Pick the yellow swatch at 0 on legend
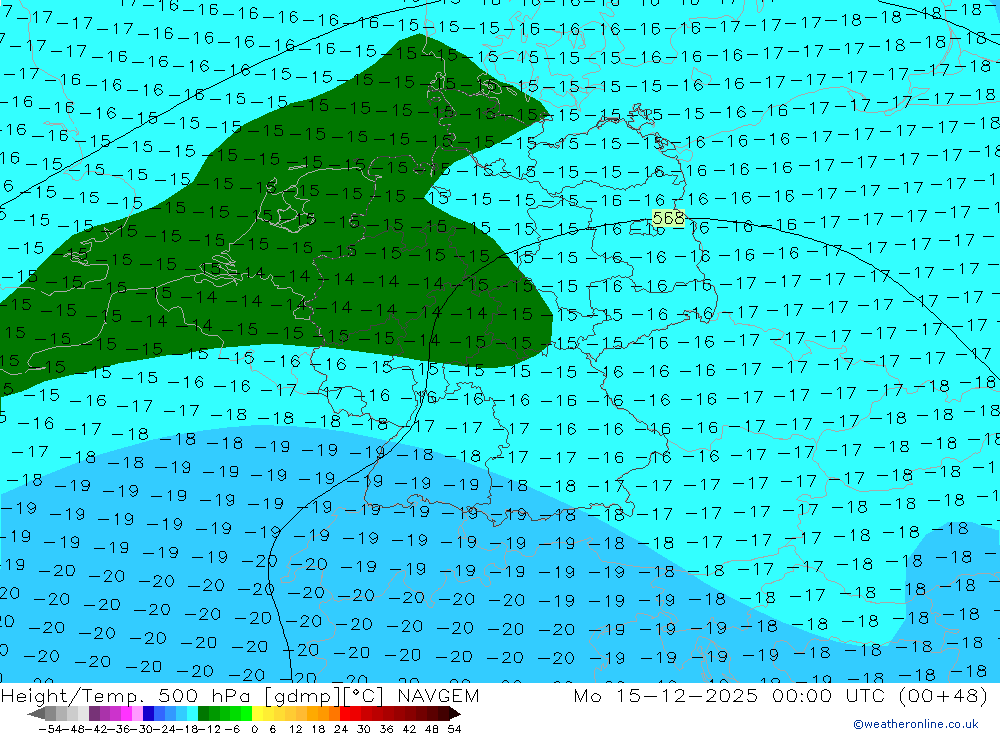The image size is (1000, 733). coord(258,714)
